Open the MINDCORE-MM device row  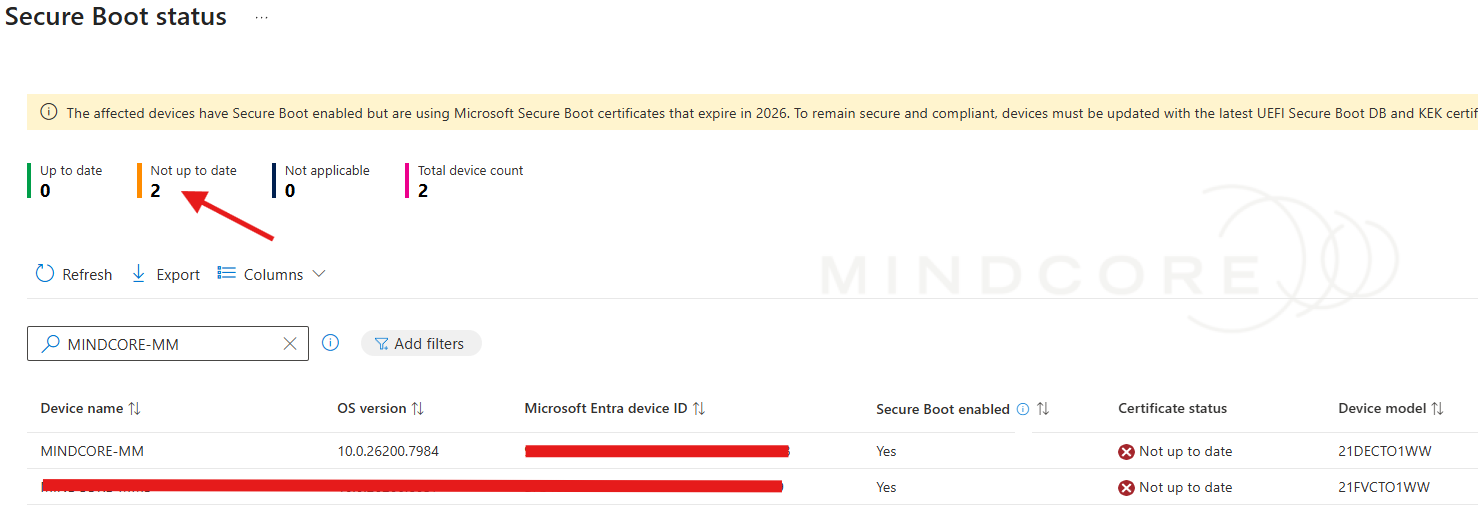(x=92, y=451)
